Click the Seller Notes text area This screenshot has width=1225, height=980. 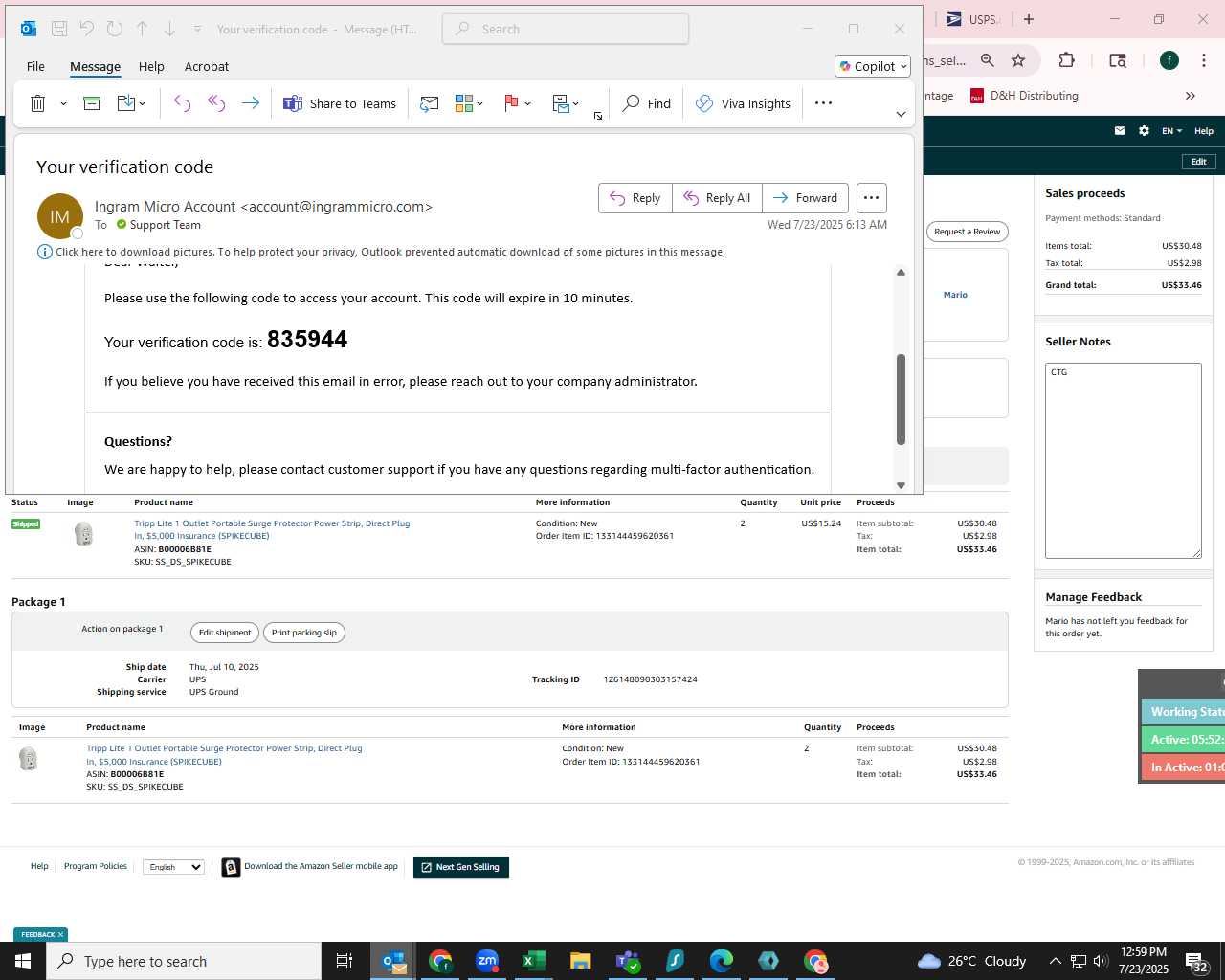click(1124, 460)
